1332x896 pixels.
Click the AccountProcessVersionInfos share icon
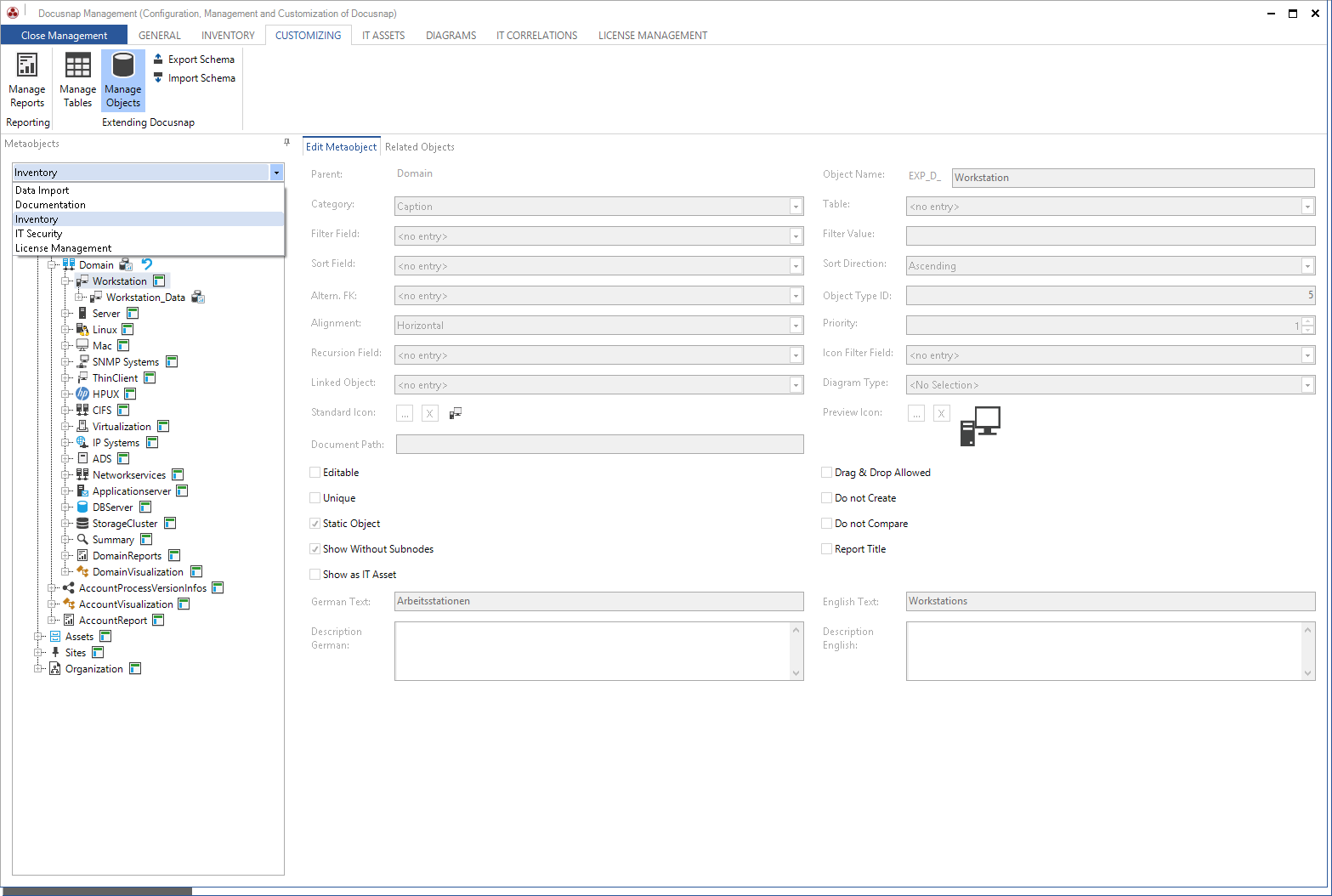click(69, 587)
